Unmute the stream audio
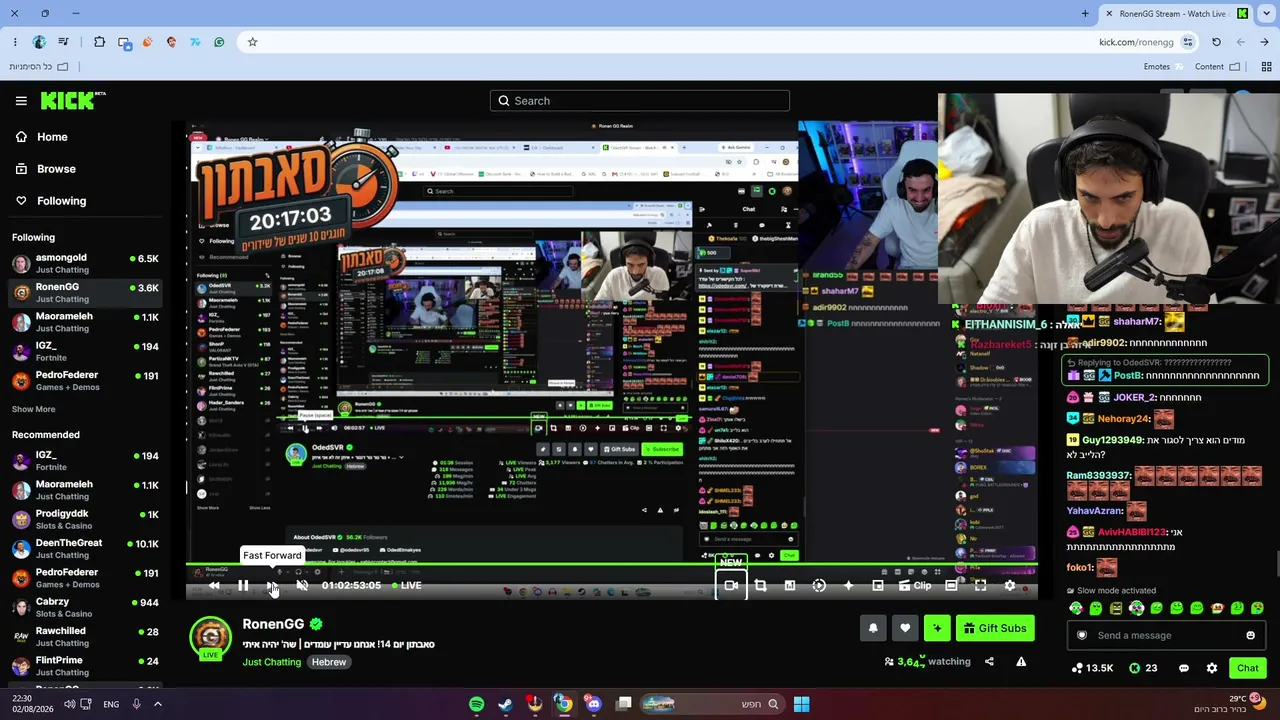Viewport: 1280px width, 720px height. [302, 585]
